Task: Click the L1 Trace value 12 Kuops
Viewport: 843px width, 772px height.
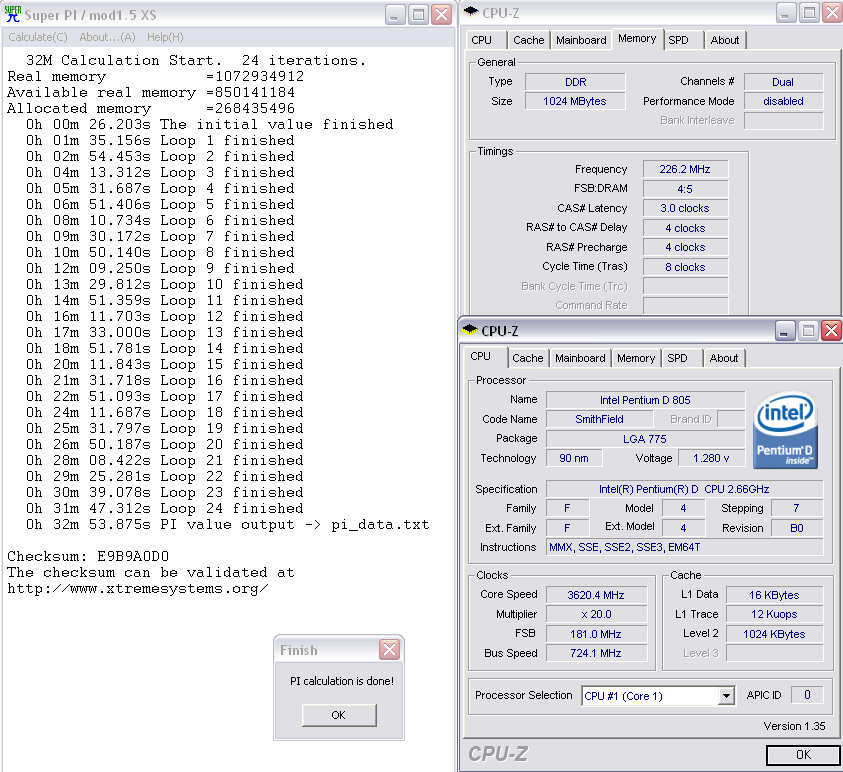Action: [x=775, y=614]
